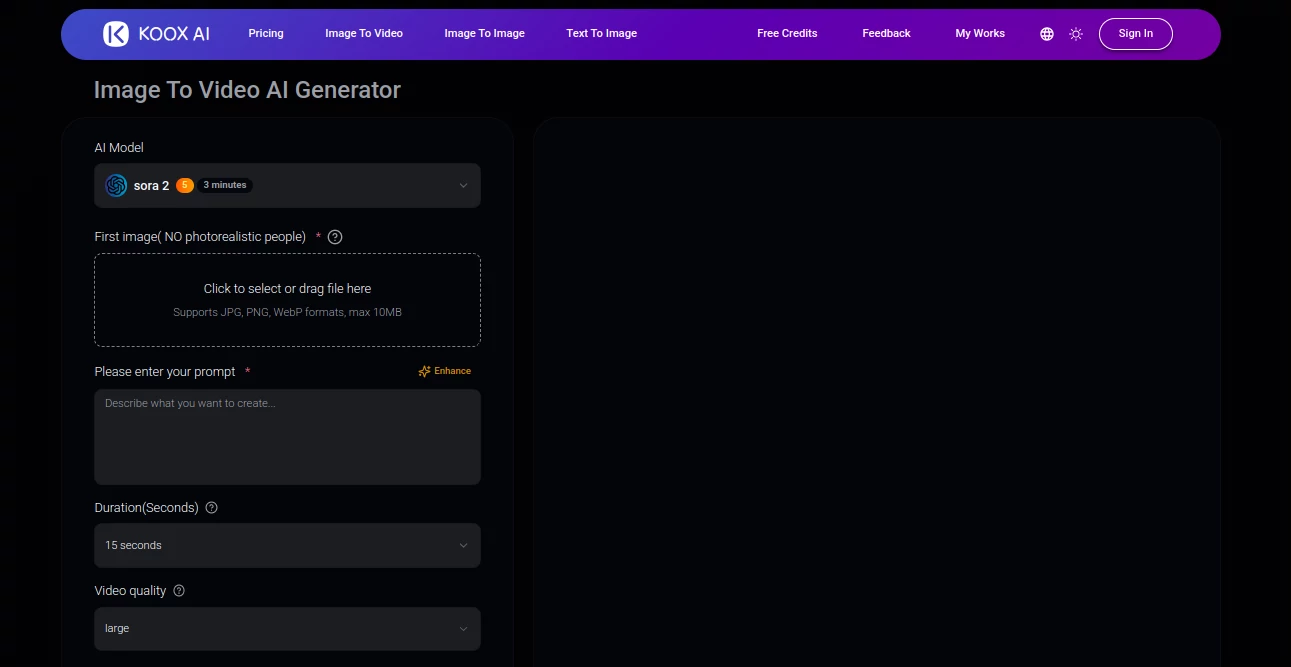
Task: Click the Feedback link
Action: point(885,33)
